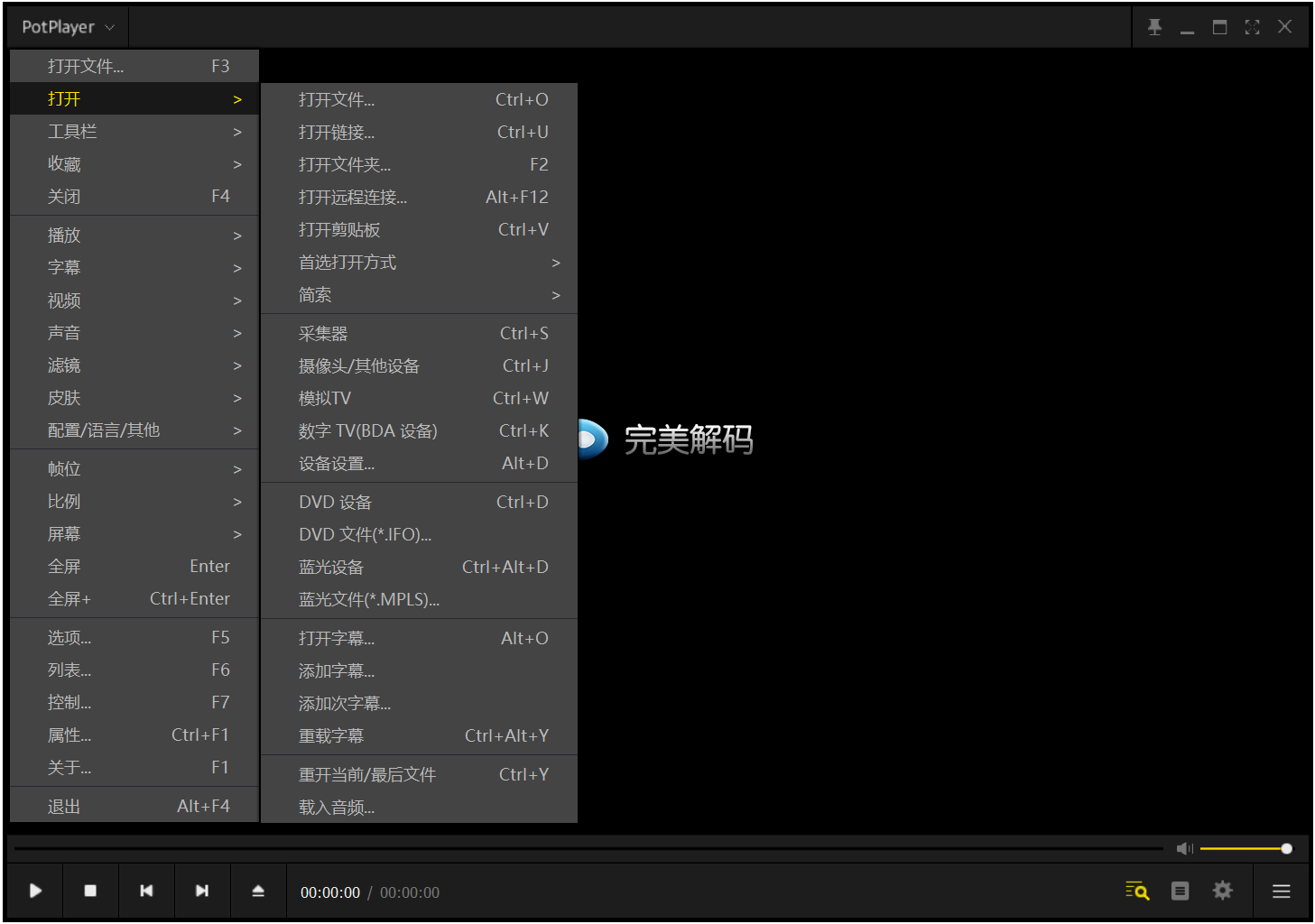Mute audio via the speaker icon
The height and width of the screenshot is (924, 1315).
click(x=1184, y=848)
